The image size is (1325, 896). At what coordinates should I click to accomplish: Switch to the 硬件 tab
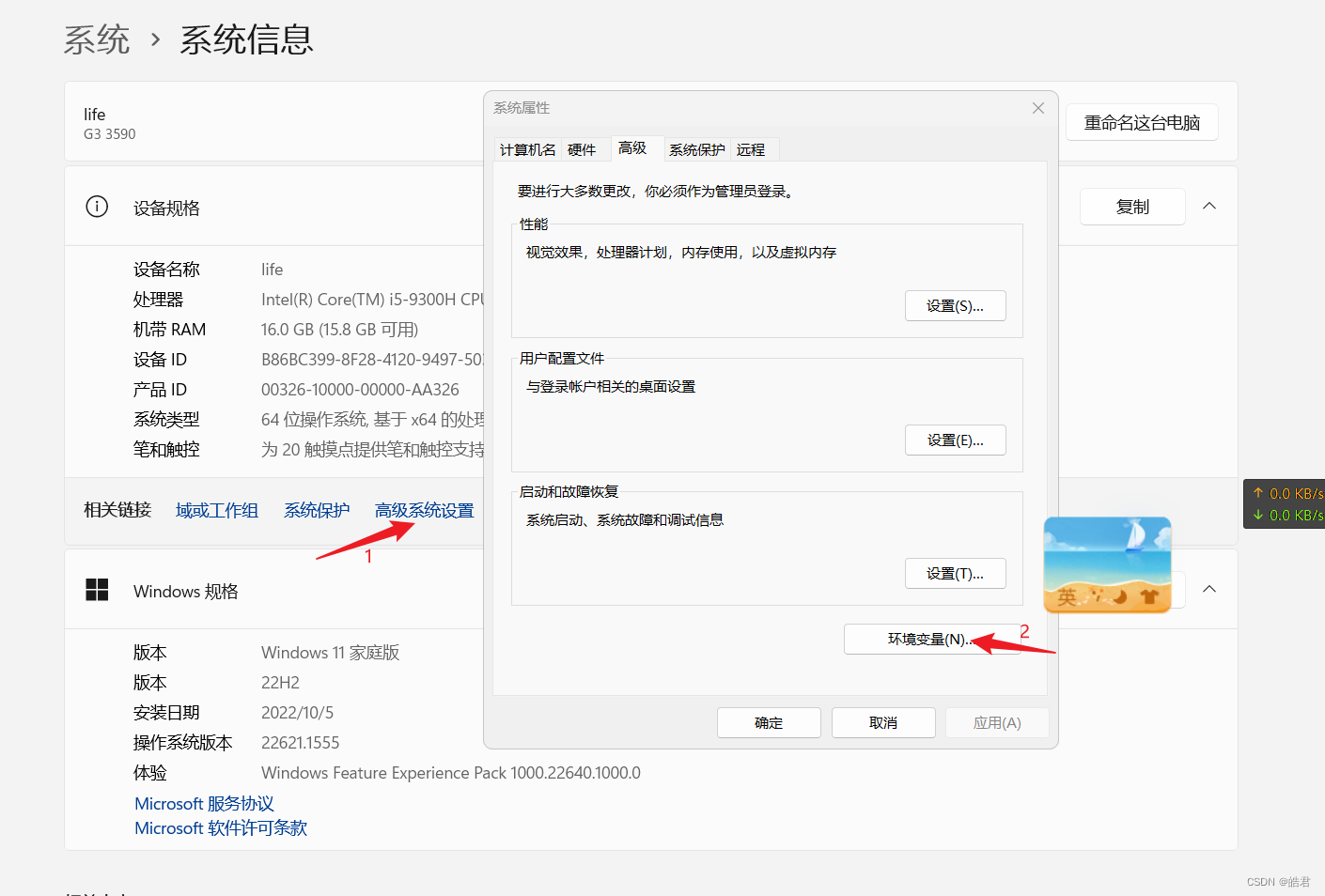(x=582, y=150)
